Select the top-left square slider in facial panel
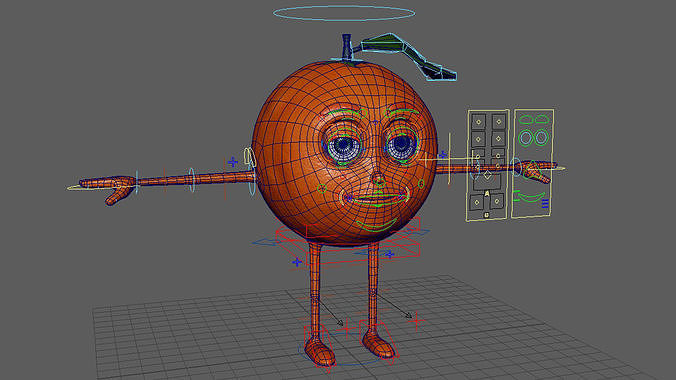 [478, 122]
